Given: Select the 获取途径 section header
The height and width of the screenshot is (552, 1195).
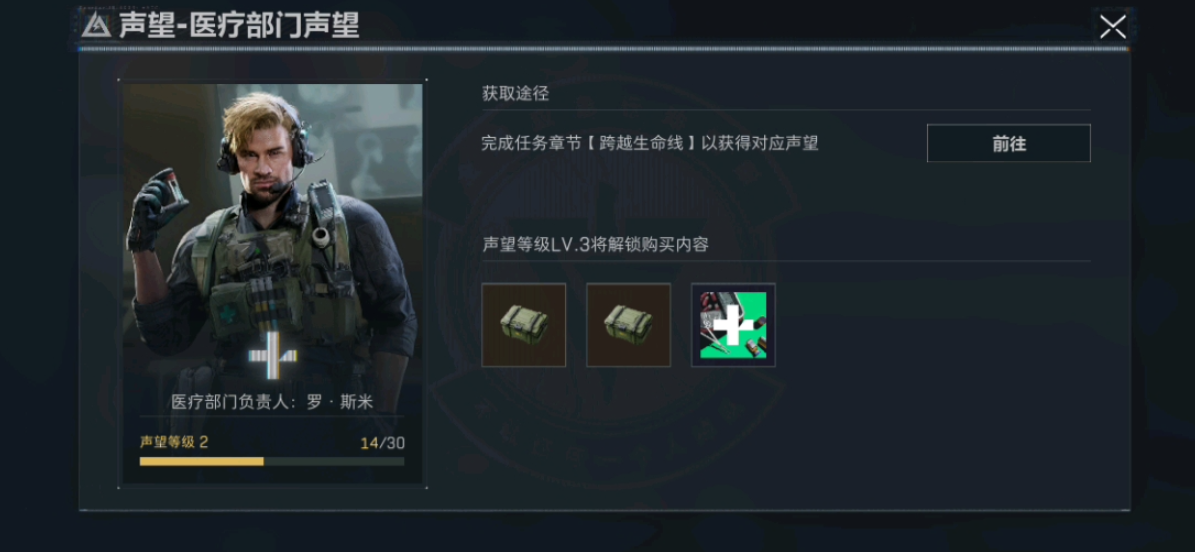Looking at the screenshot, I should click(515, 94).
